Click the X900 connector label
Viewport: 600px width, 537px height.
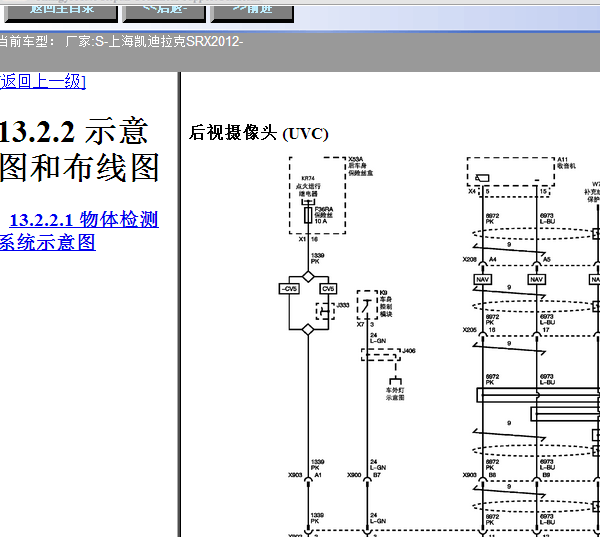click(354, 475)
